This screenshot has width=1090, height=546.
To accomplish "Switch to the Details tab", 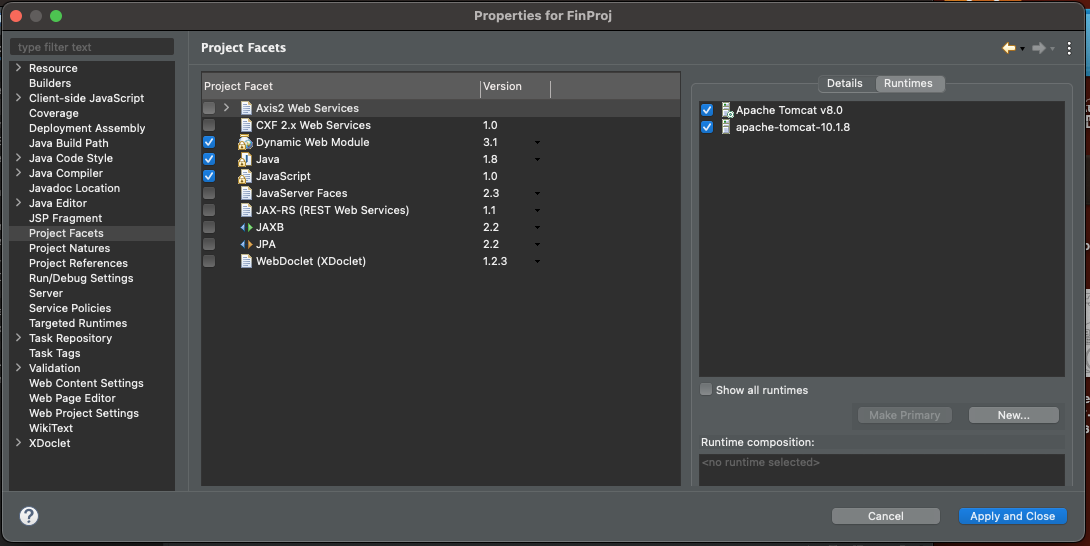I will click(x=845, y=83).
